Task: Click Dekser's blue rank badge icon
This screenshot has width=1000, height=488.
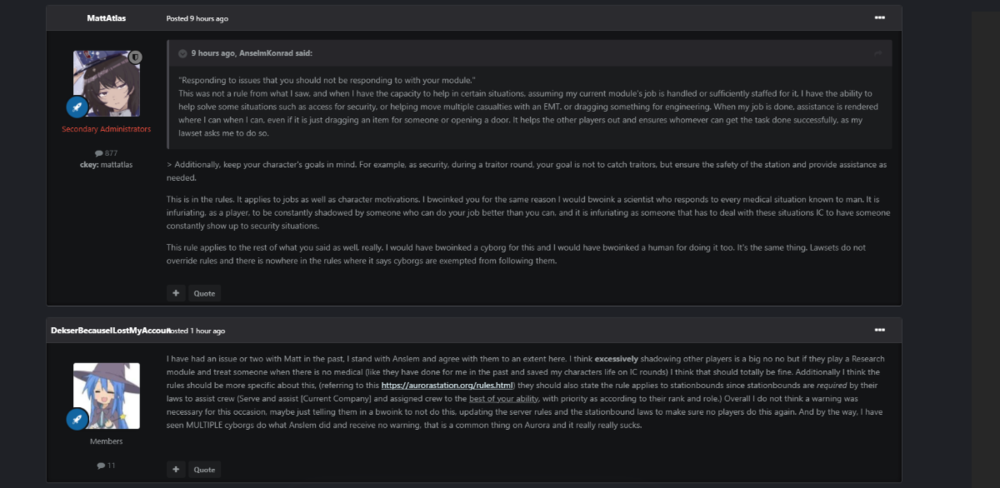Action: coord(77,418)
